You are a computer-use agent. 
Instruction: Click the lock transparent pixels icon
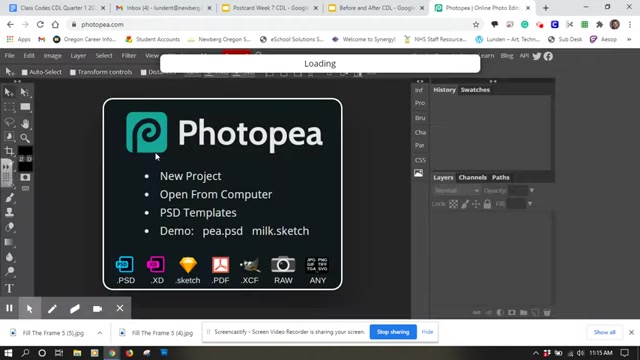point(453,204)
